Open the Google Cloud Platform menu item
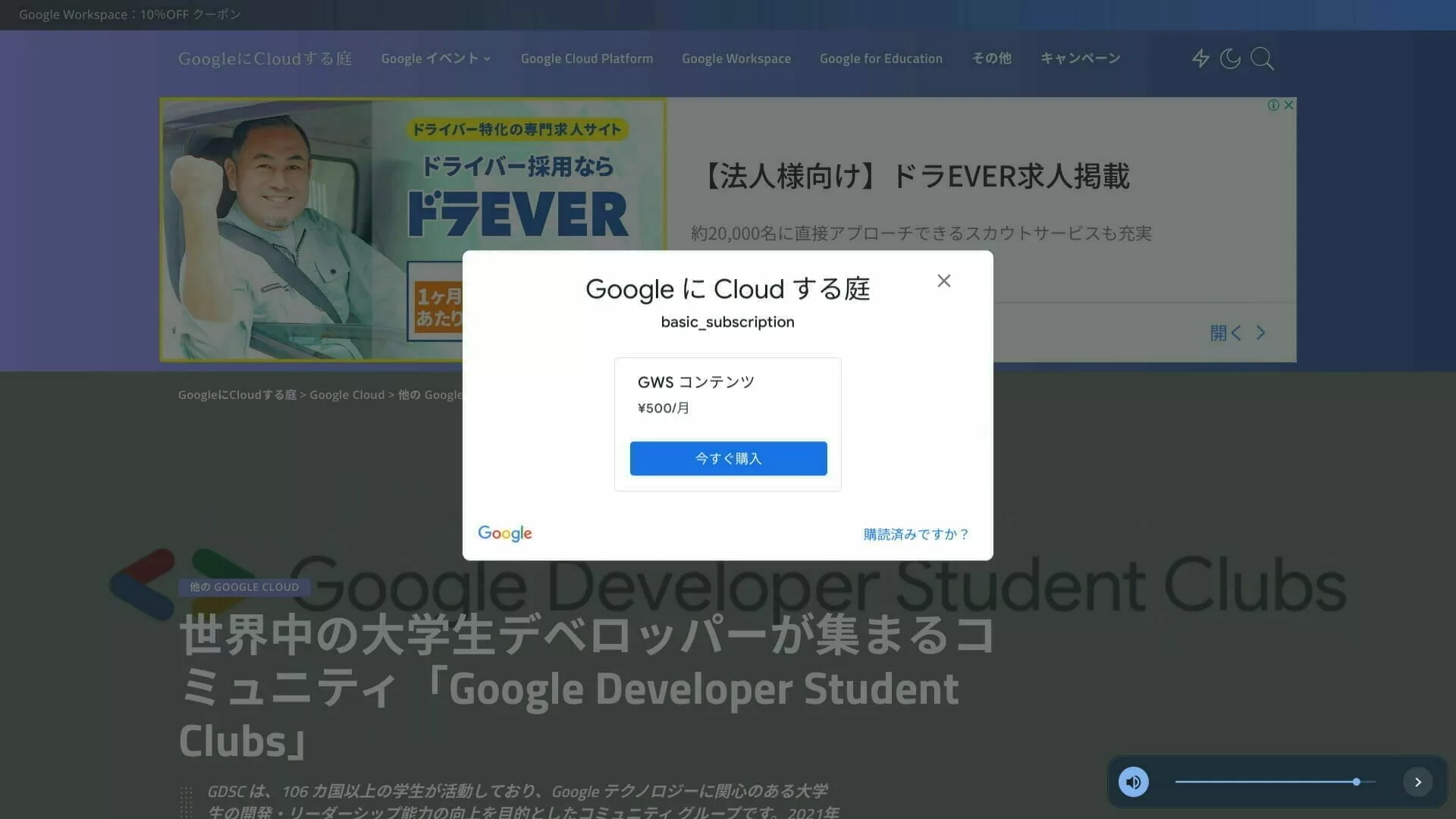This screenshot has height=819, width=1456. click(x=586, y=58)
